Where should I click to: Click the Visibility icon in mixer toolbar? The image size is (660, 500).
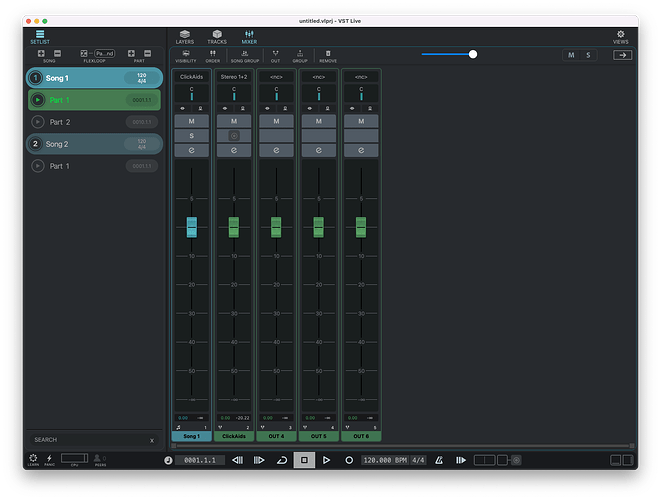[x=186, y=55]
